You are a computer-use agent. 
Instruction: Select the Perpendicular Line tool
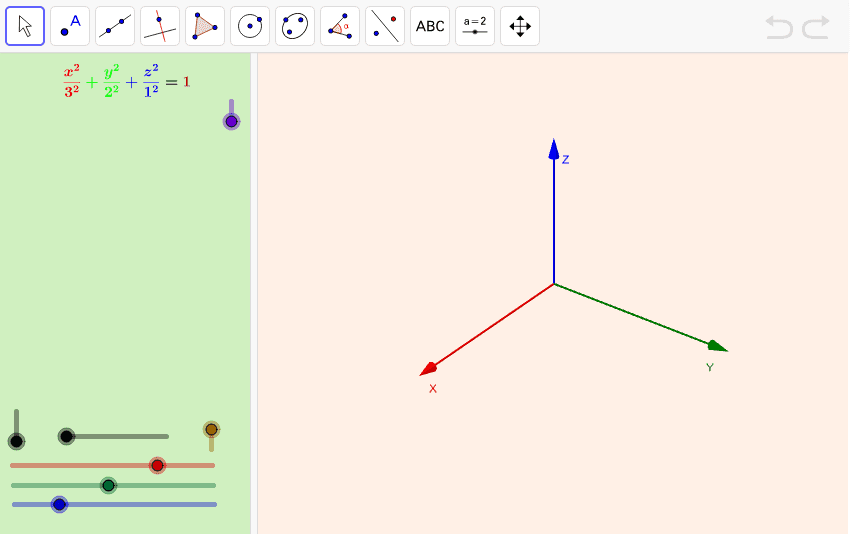tap(160, 26)
